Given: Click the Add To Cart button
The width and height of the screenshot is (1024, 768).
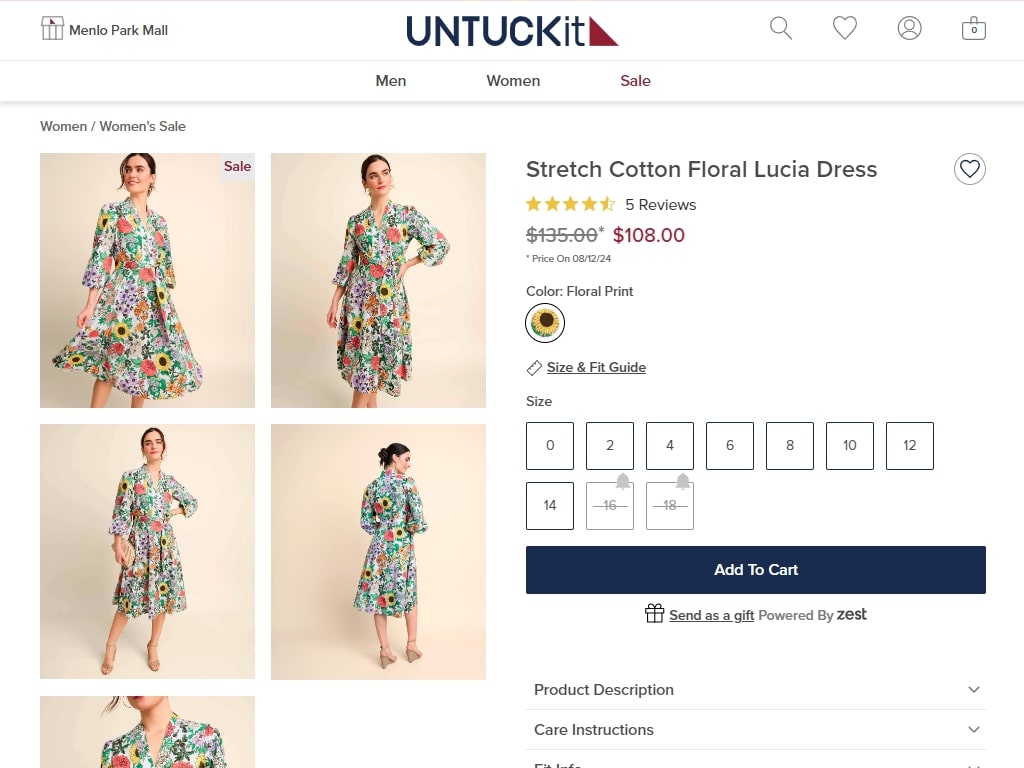Looking at the screenshot, I should pyautogui.click(x=756, y=570).
